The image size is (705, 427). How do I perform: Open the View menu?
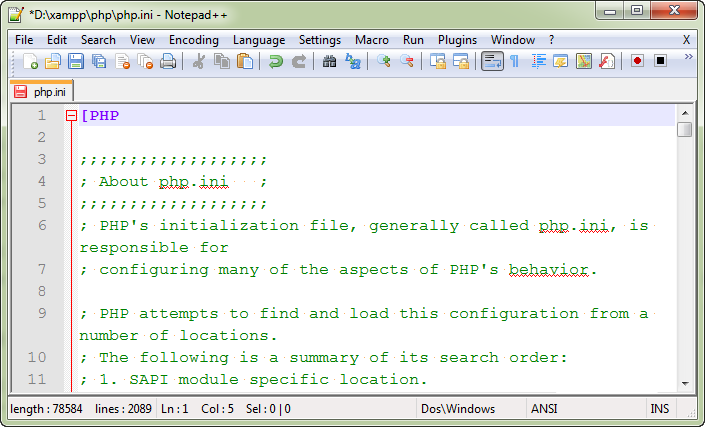coord(142,40)
